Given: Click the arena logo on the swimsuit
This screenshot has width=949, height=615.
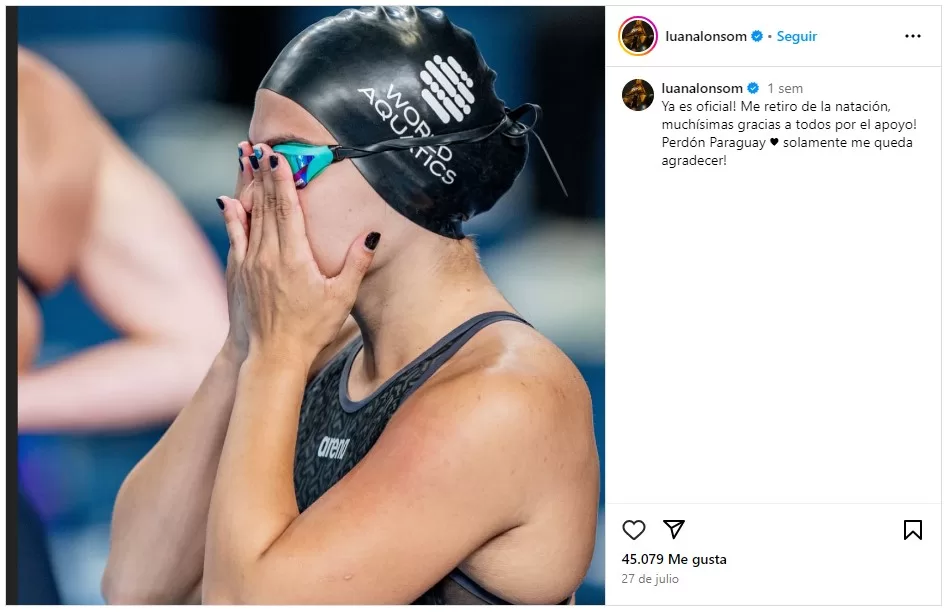Looking at the screenshot, I should click(333, 447).
